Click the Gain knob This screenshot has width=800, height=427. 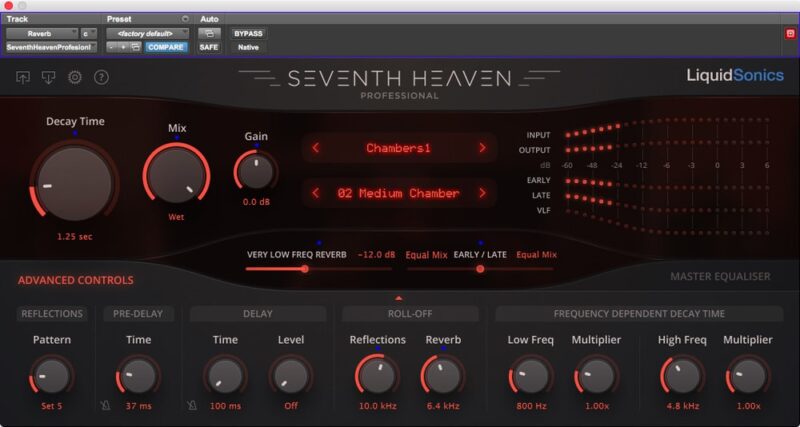click(x=256, y=172)
